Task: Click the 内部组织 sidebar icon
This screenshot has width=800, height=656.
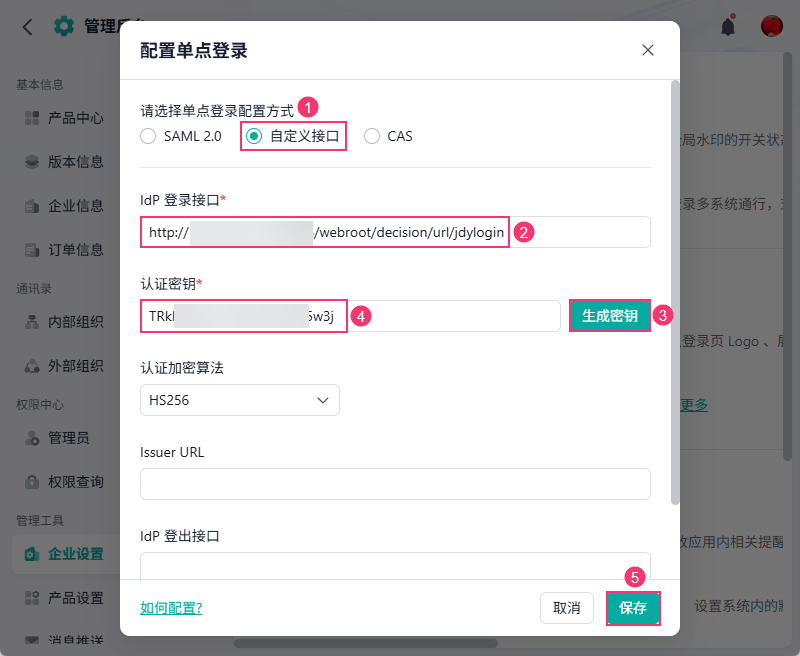Action: point(32,322)
